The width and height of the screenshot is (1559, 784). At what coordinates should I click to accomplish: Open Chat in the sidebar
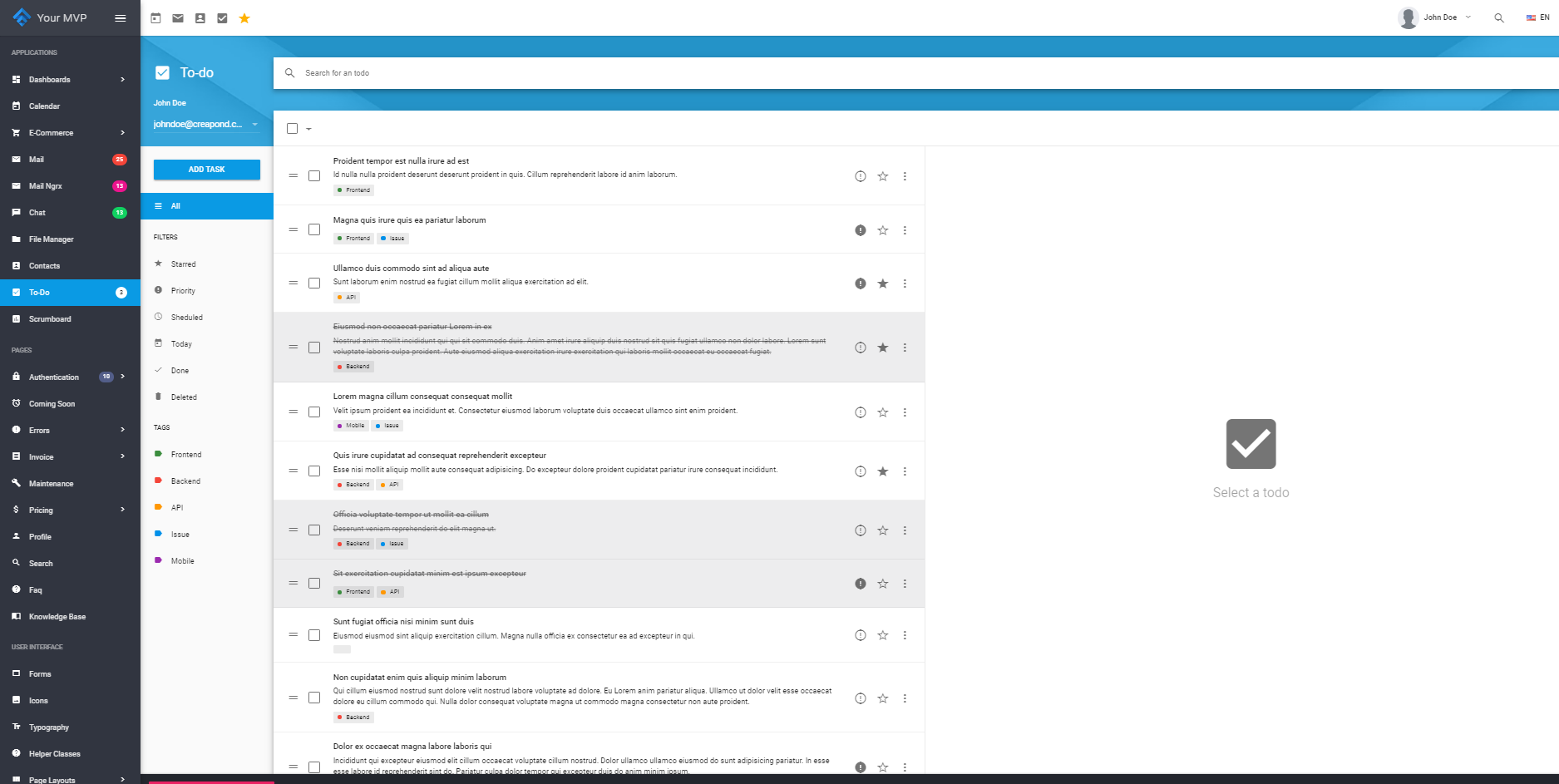pos(70,213)
